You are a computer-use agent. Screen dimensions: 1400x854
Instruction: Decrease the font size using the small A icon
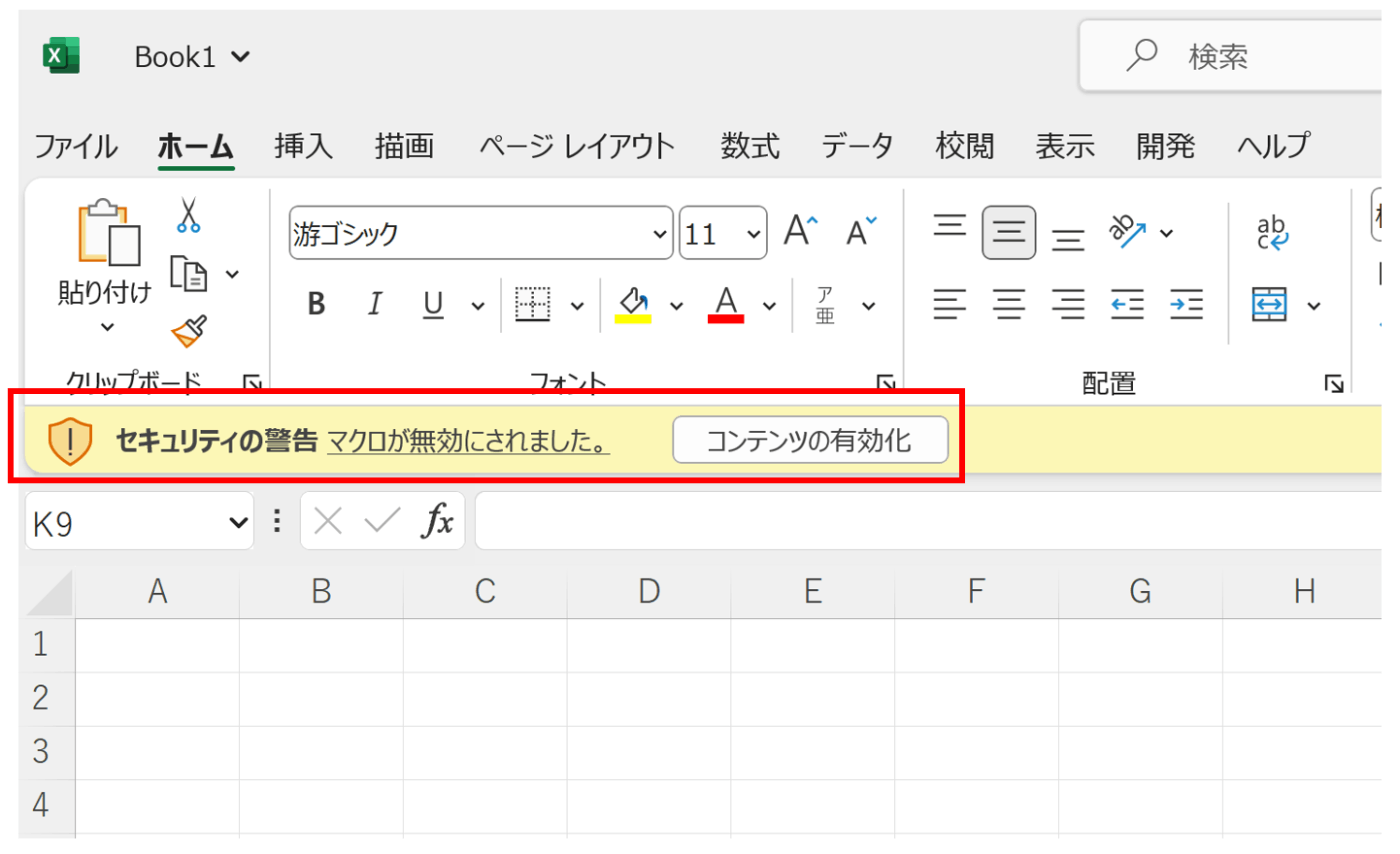pos(857,231)
